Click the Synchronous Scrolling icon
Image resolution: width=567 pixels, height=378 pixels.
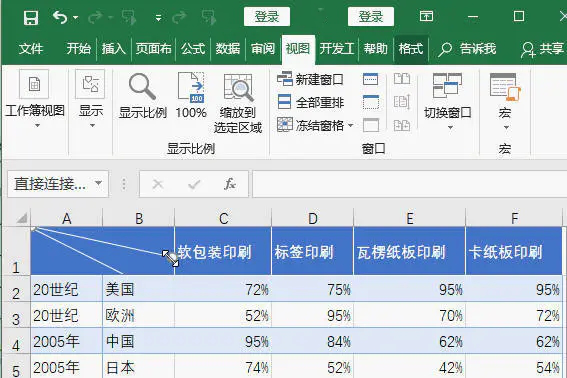point(402,102)
